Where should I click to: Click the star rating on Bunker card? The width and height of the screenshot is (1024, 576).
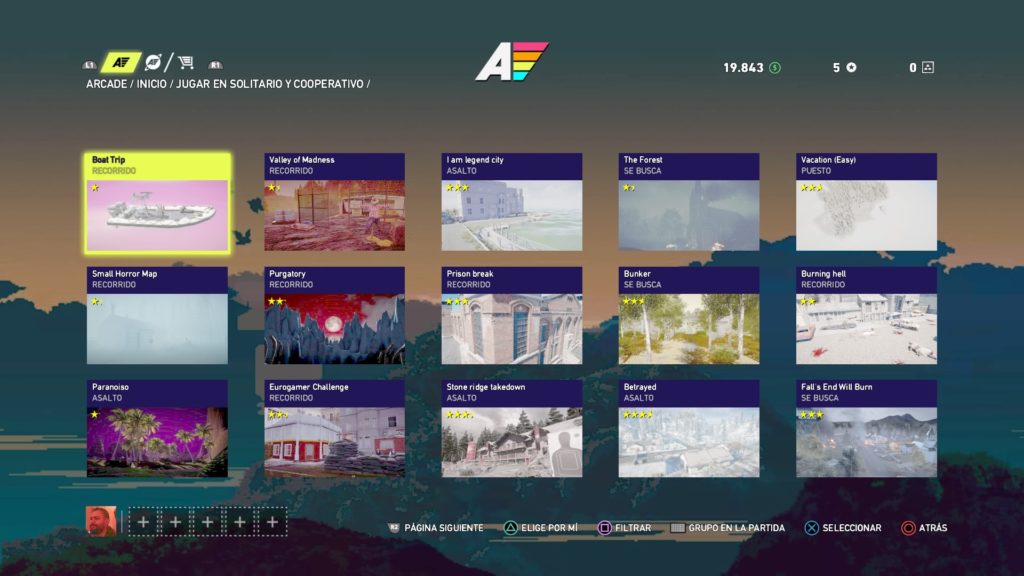[633, 301]
